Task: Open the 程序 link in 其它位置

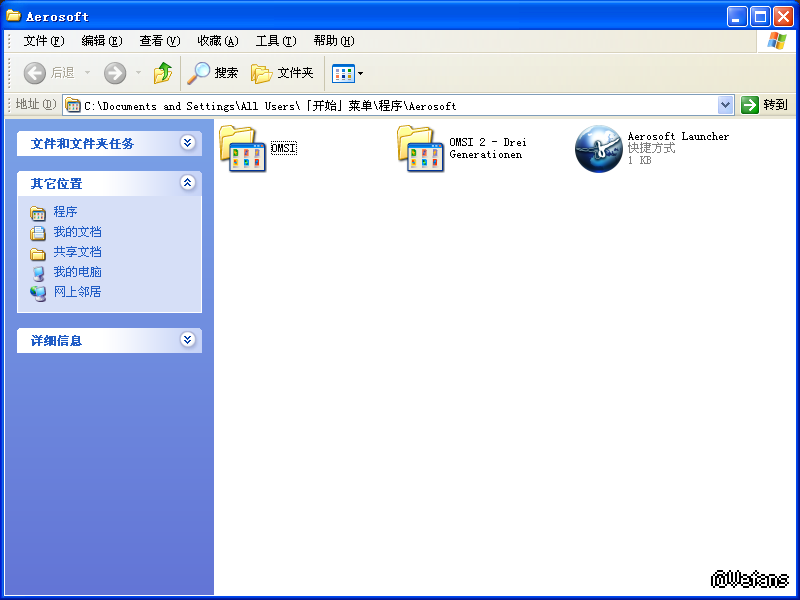Action: click(65, 211)
